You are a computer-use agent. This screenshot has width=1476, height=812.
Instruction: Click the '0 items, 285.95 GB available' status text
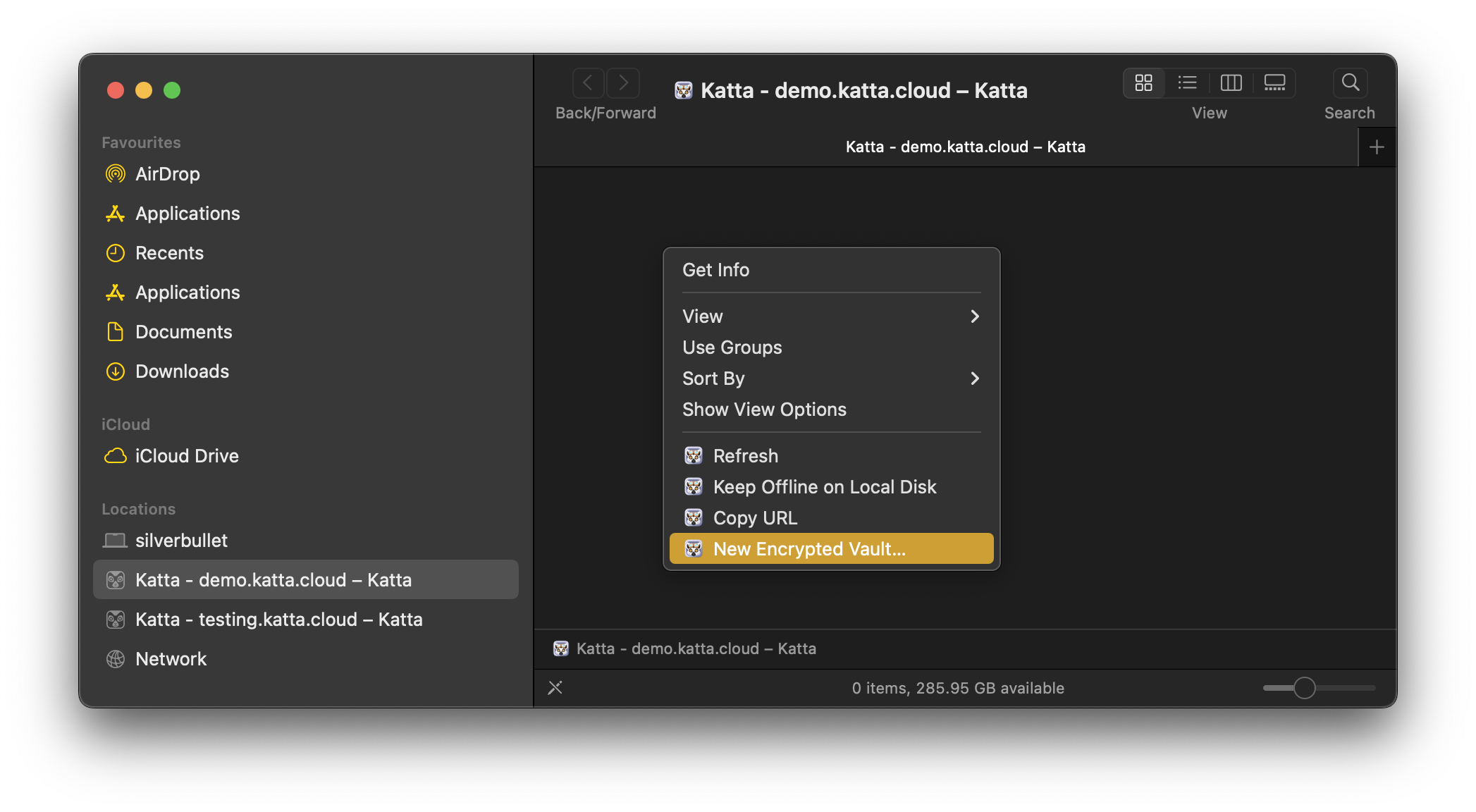958,688
